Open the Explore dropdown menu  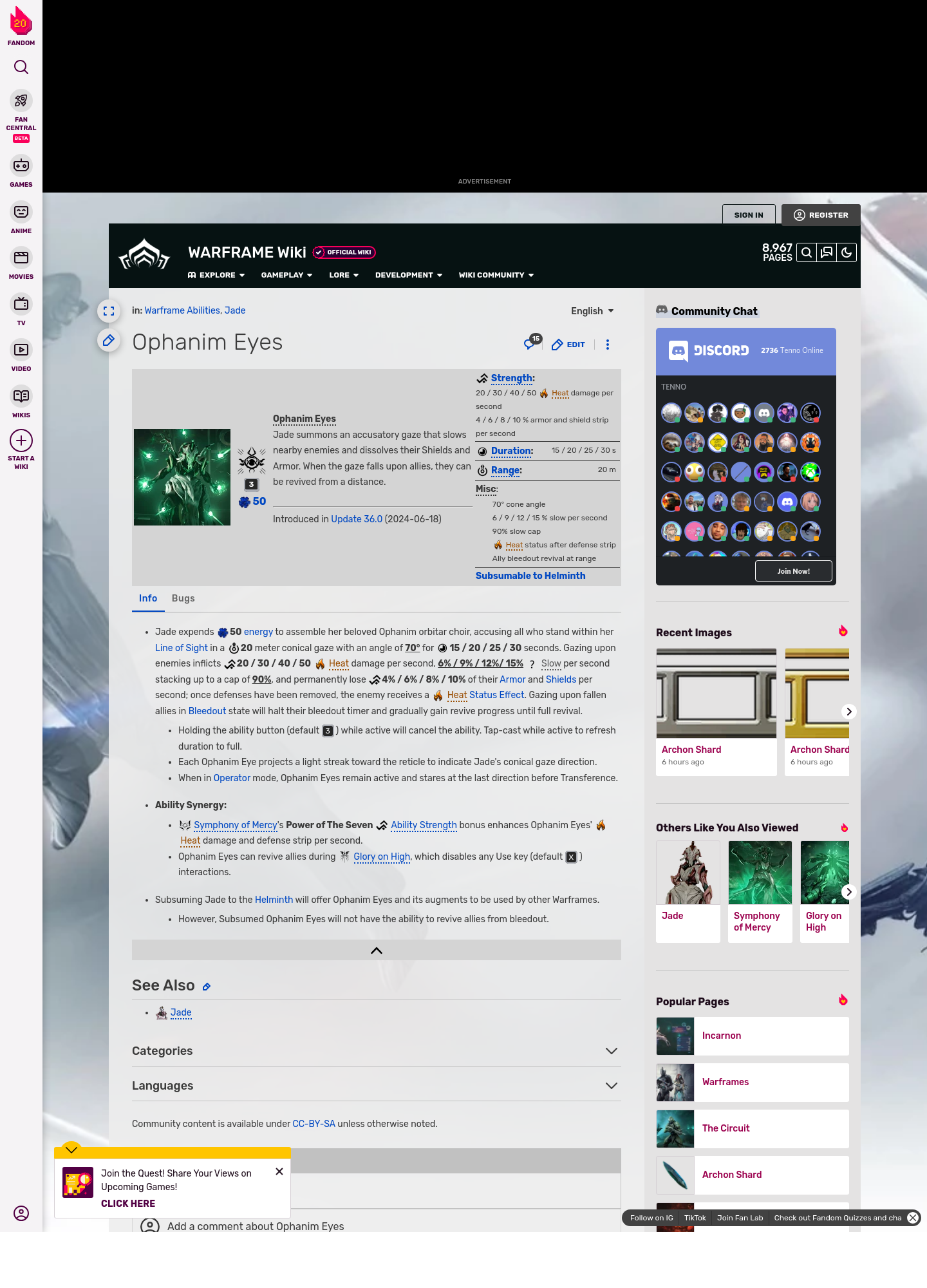216,275
